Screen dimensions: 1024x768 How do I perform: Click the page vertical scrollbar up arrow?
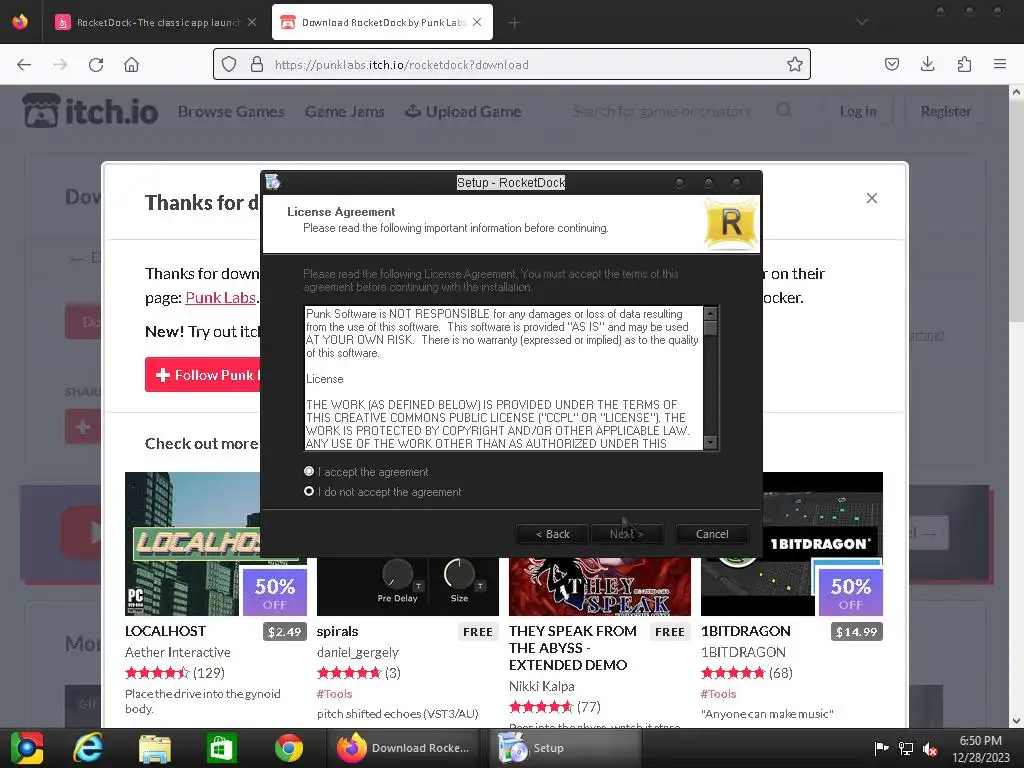1016,92
